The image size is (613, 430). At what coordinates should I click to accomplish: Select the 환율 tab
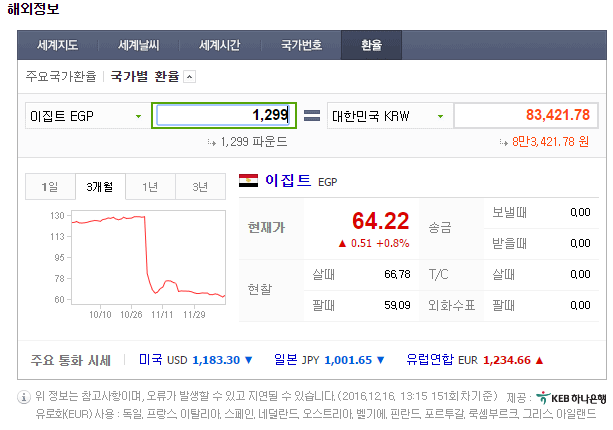point(371,45)
